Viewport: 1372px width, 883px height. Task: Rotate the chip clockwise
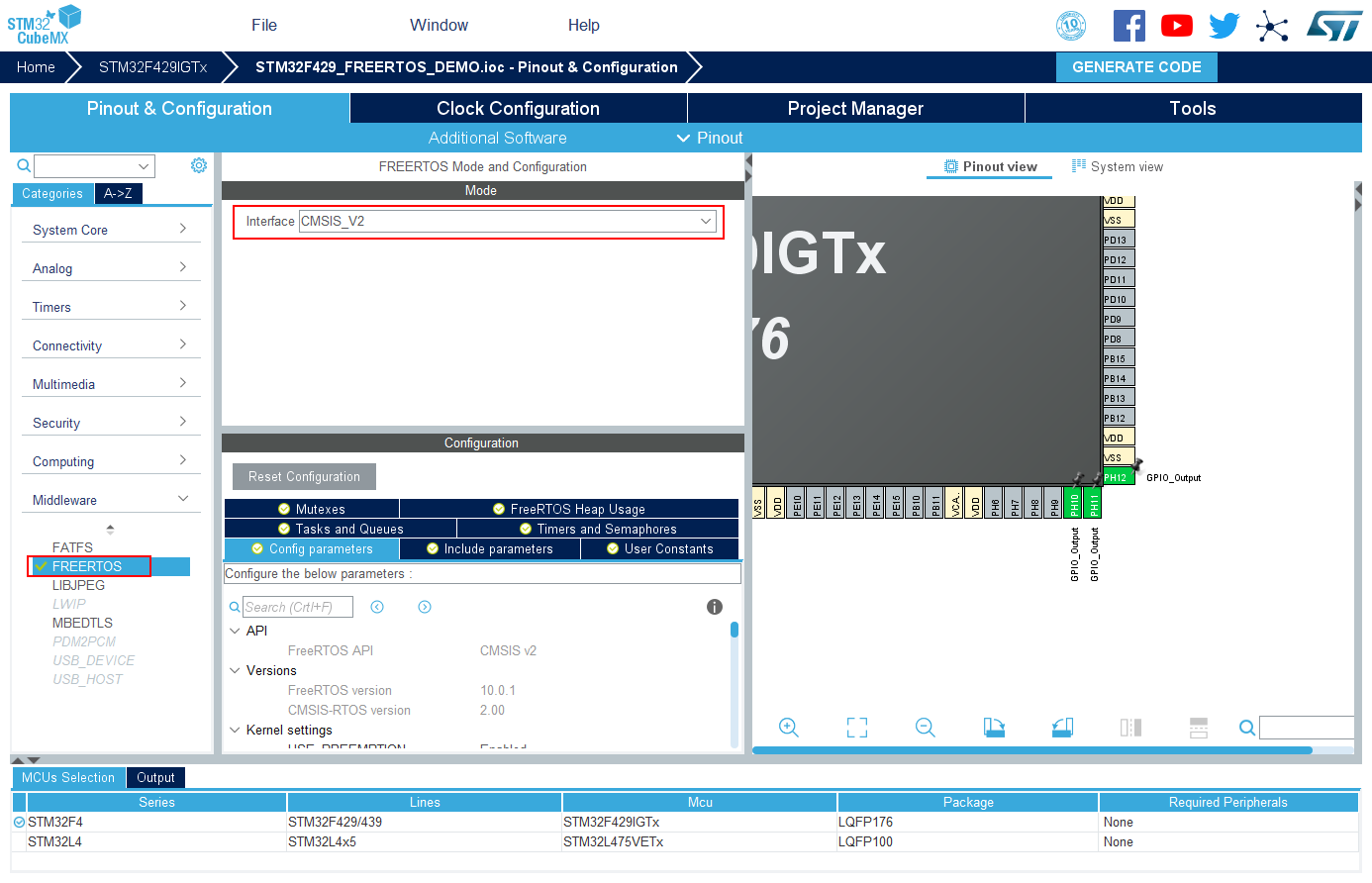click(x=994, y=728)
